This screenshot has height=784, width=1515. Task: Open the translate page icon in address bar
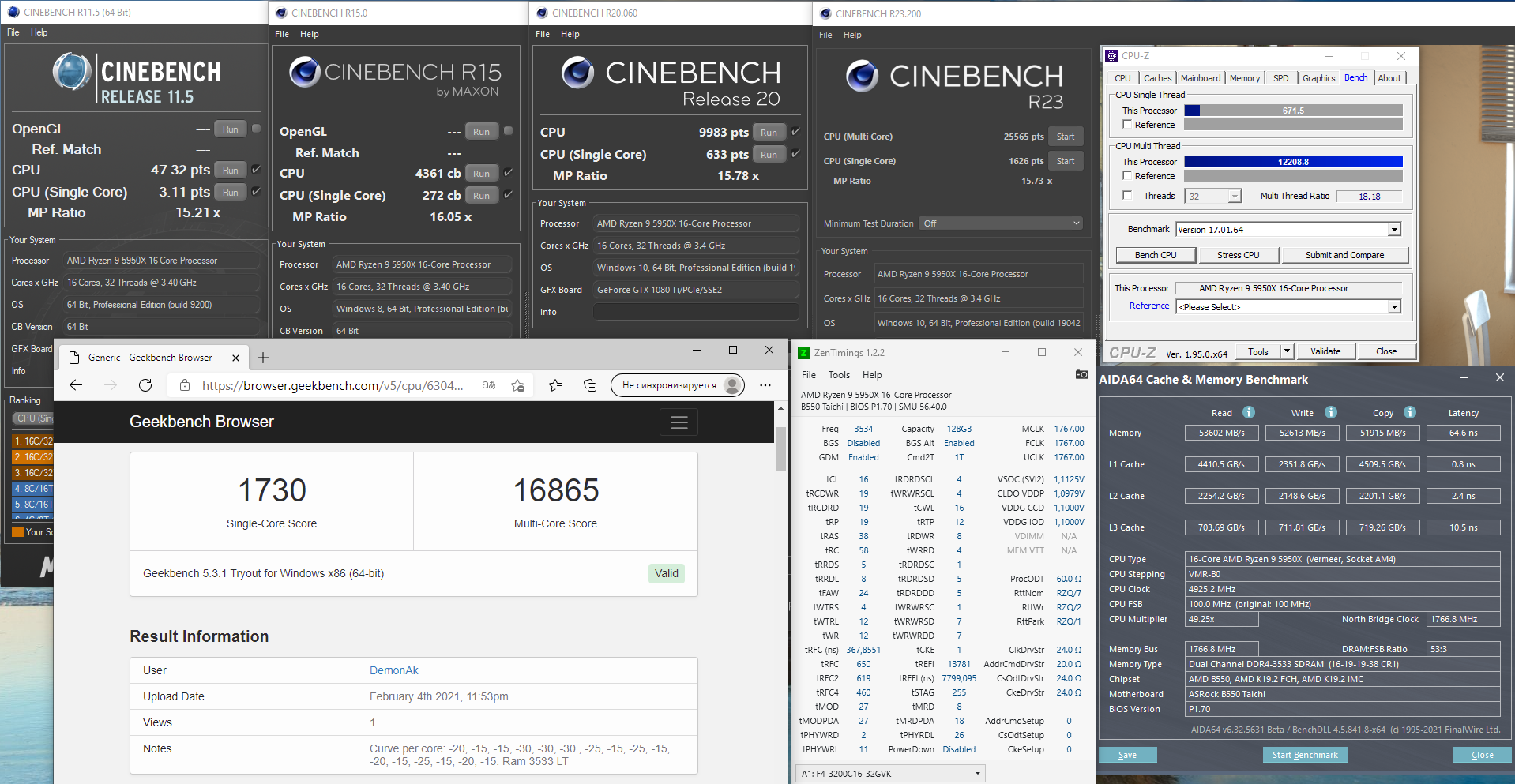[x=489, y=385]
